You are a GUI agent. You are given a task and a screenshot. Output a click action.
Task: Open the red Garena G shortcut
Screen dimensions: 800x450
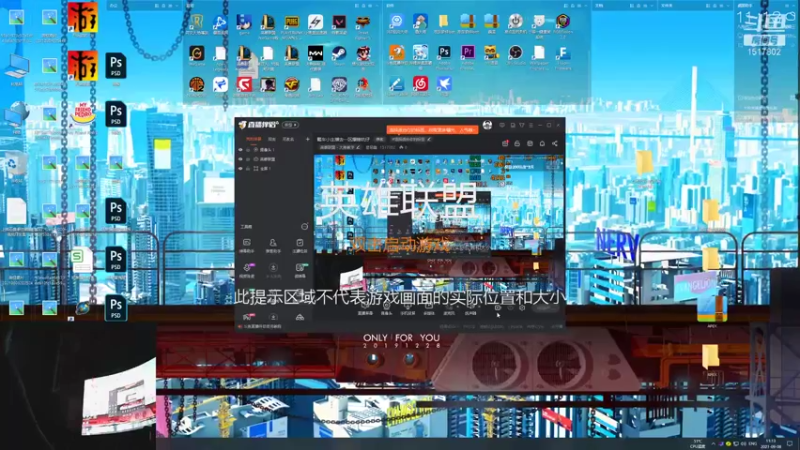244,87
